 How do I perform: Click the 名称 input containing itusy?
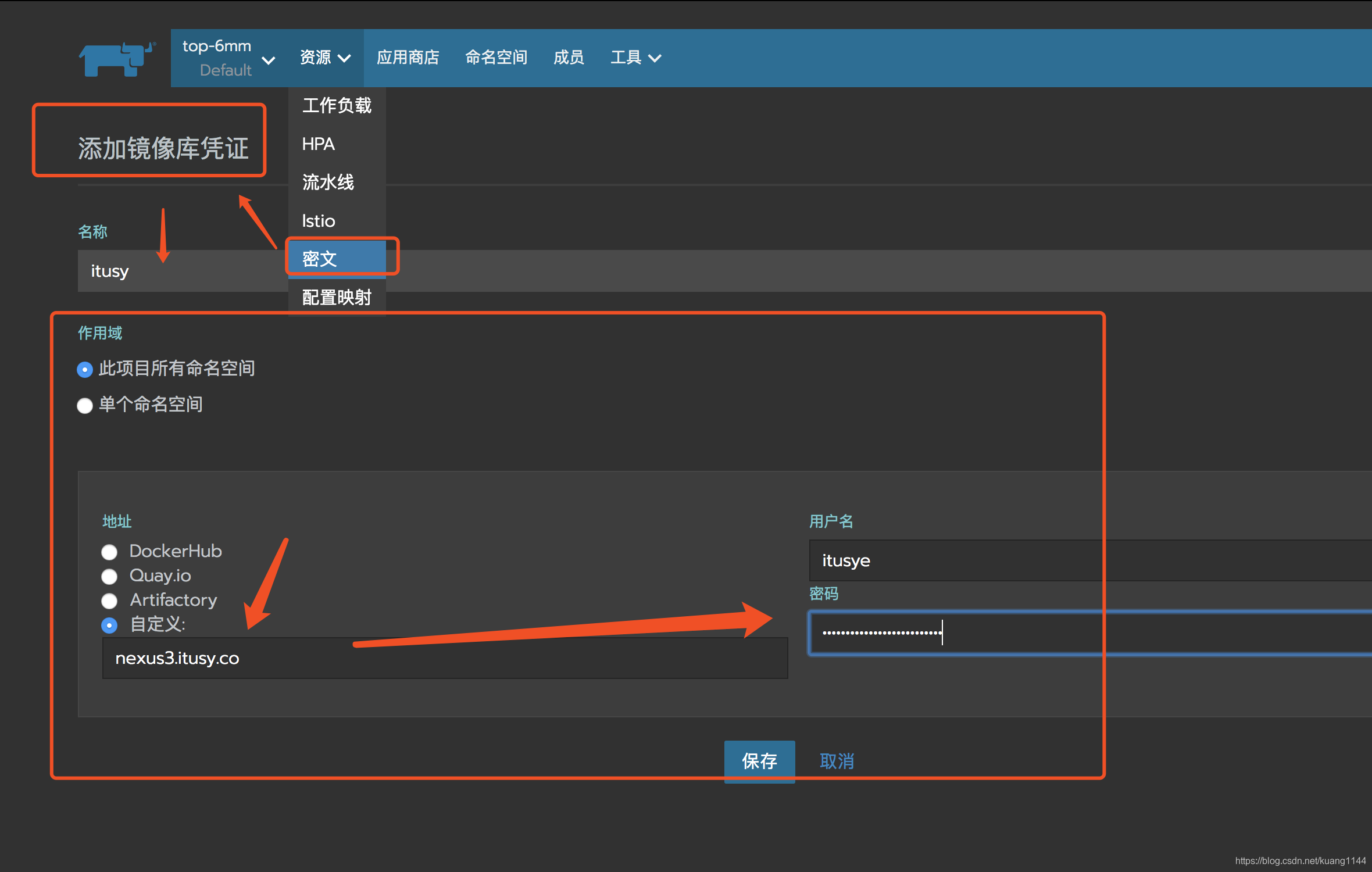[724, 271]
